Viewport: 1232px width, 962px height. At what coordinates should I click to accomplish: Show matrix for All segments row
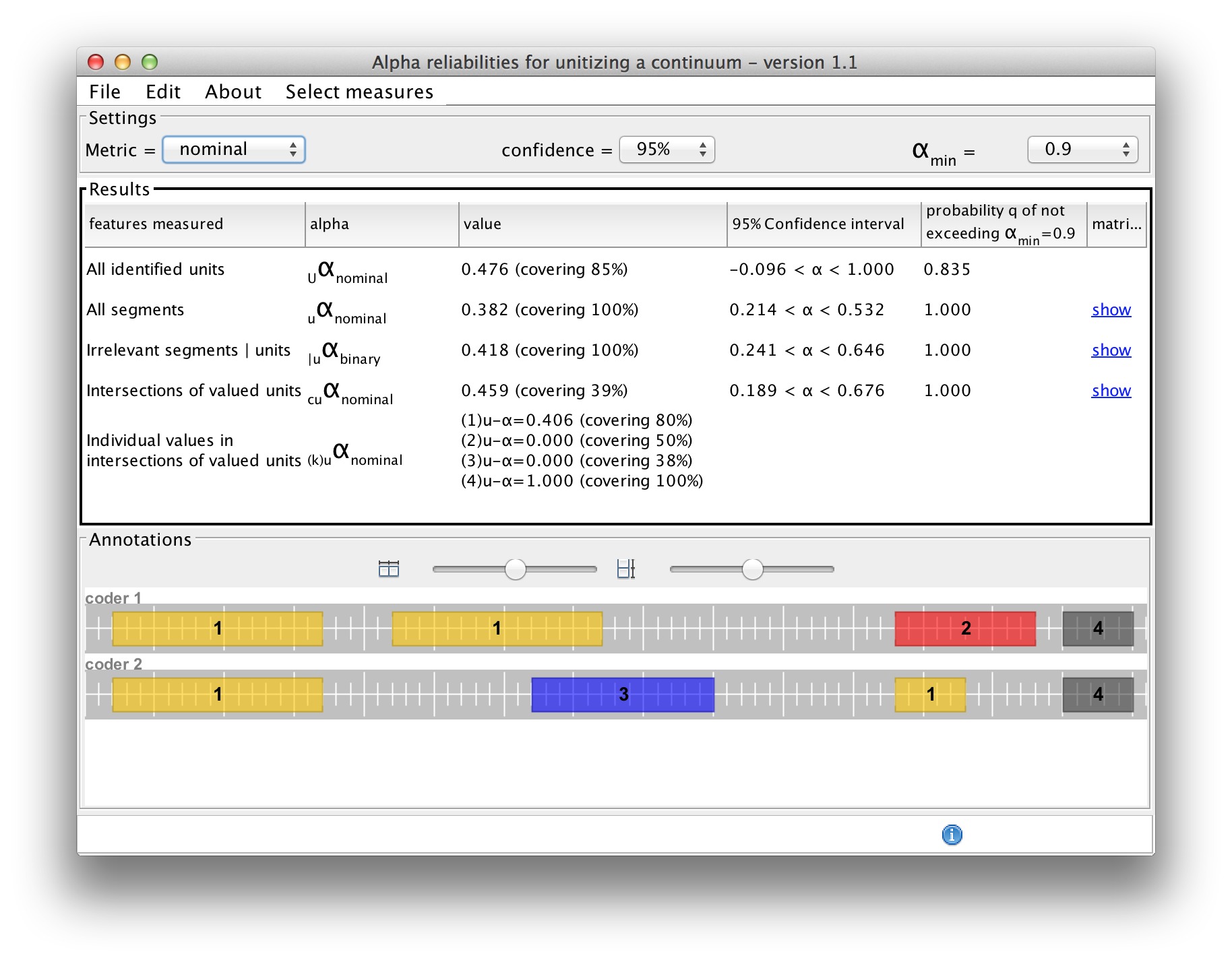(1111, 310)
